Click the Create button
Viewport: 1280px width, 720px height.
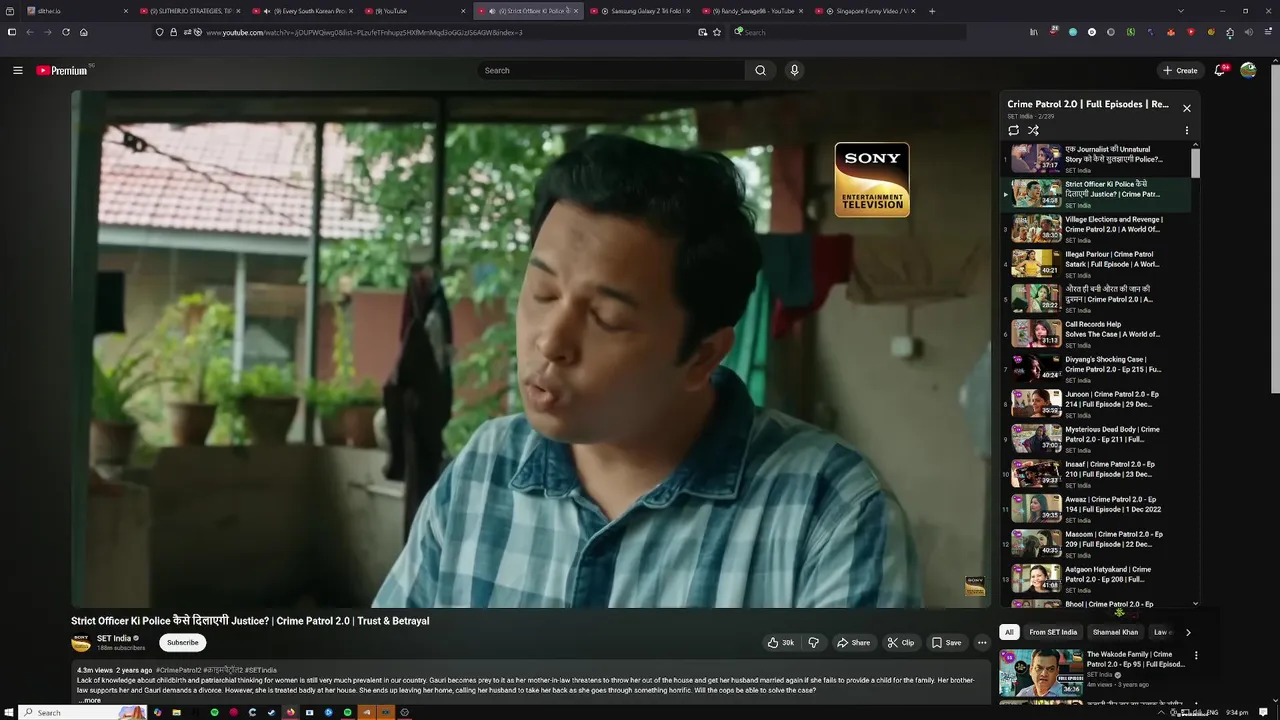click(x=1180, y=70)
